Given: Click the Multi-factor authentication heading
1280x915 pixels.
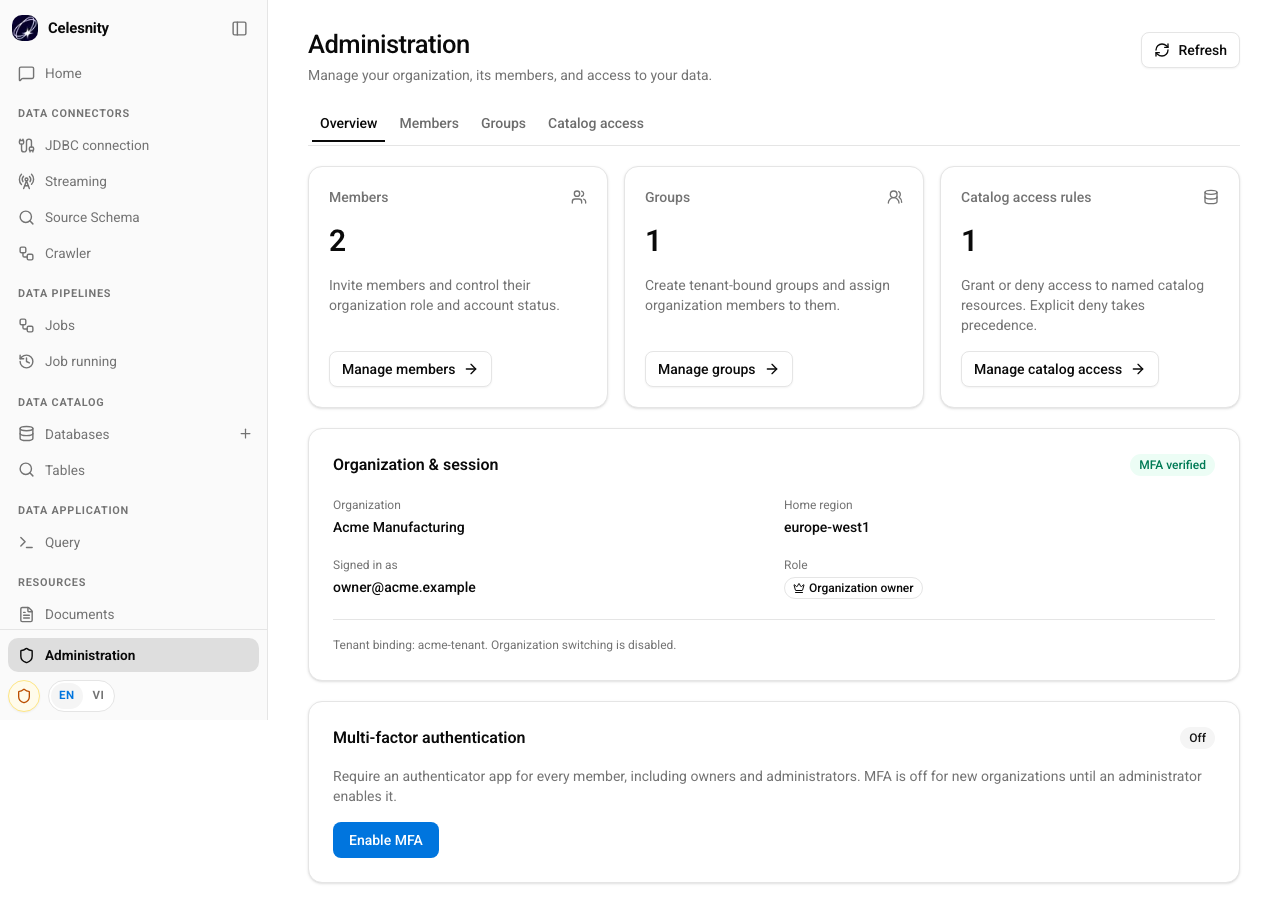Looking at the screenshot, I should point(429,738).
